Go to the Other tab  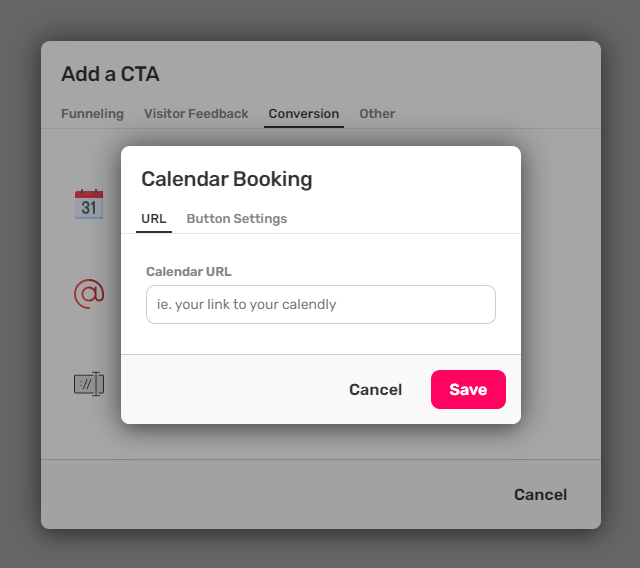(x=377, y=114)
